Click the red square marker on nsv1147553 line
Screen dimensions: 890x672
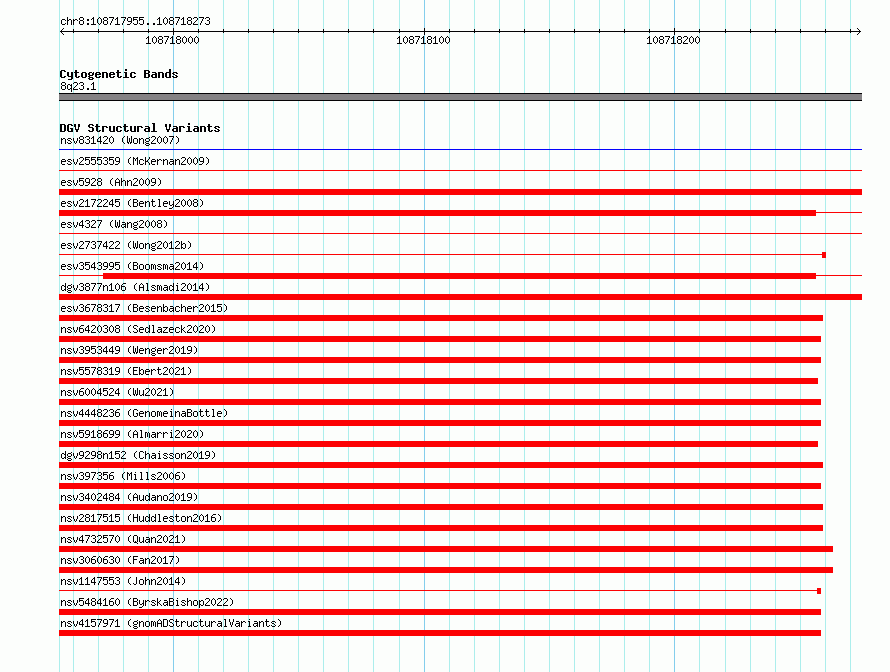tap(819, 591)
